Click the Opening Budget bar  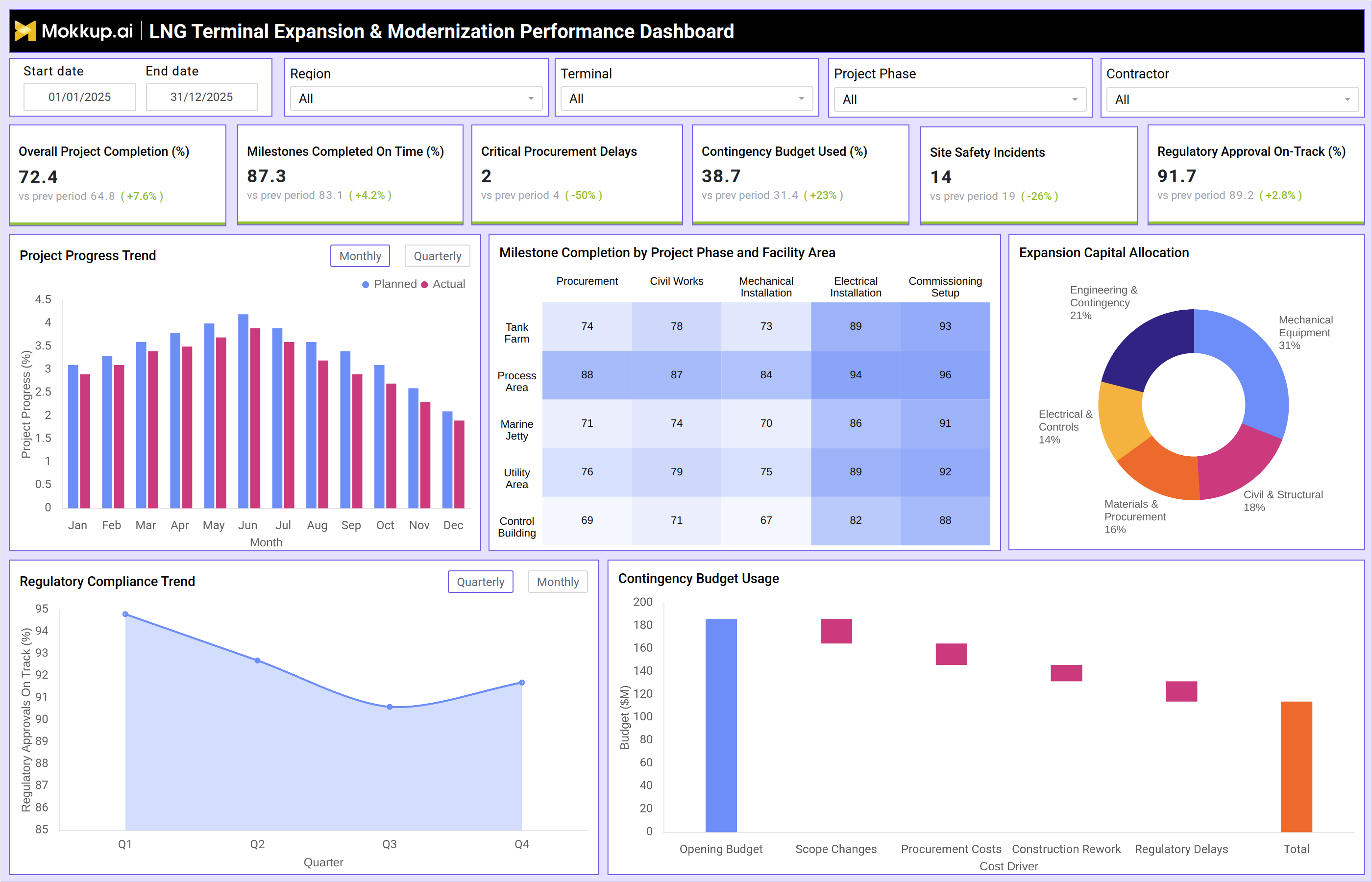[721, 725]
